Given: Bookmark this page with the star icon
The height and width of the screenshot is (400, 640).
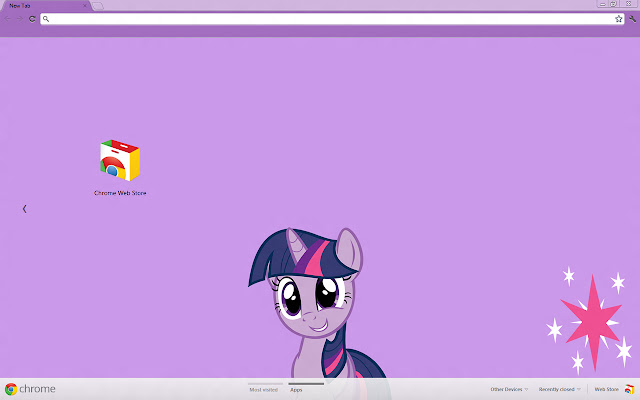Looking at the screenshot, I should [618, 19].
